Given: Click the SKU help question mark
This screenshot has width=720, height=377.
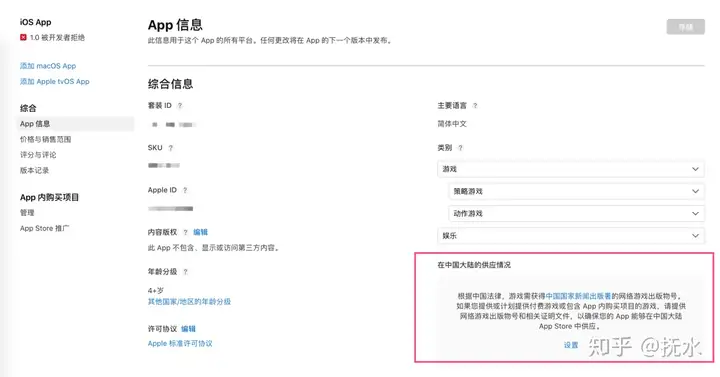Looking at the screenshot, I should [x=170, y=148].
